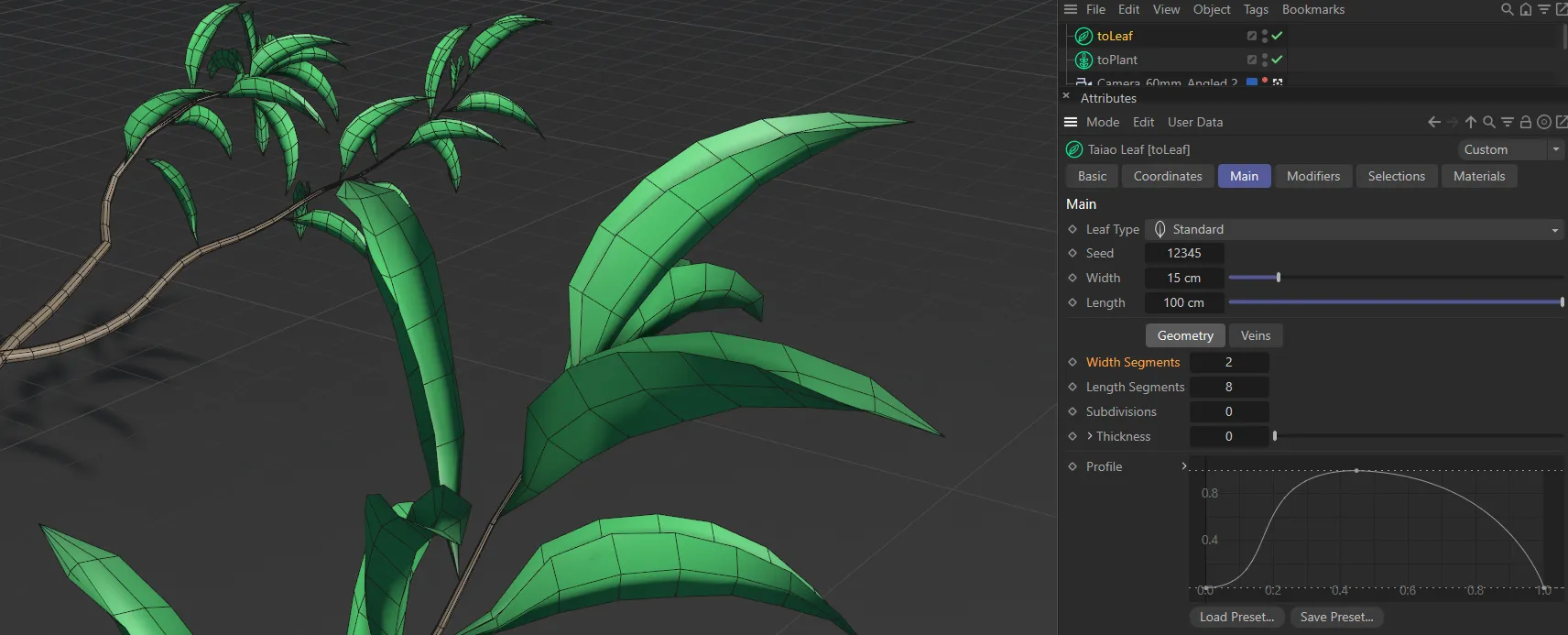Click the Object Manager filter icon
The width and height of the screenshot is (1568, 635).
click(x=1543, y=9)
